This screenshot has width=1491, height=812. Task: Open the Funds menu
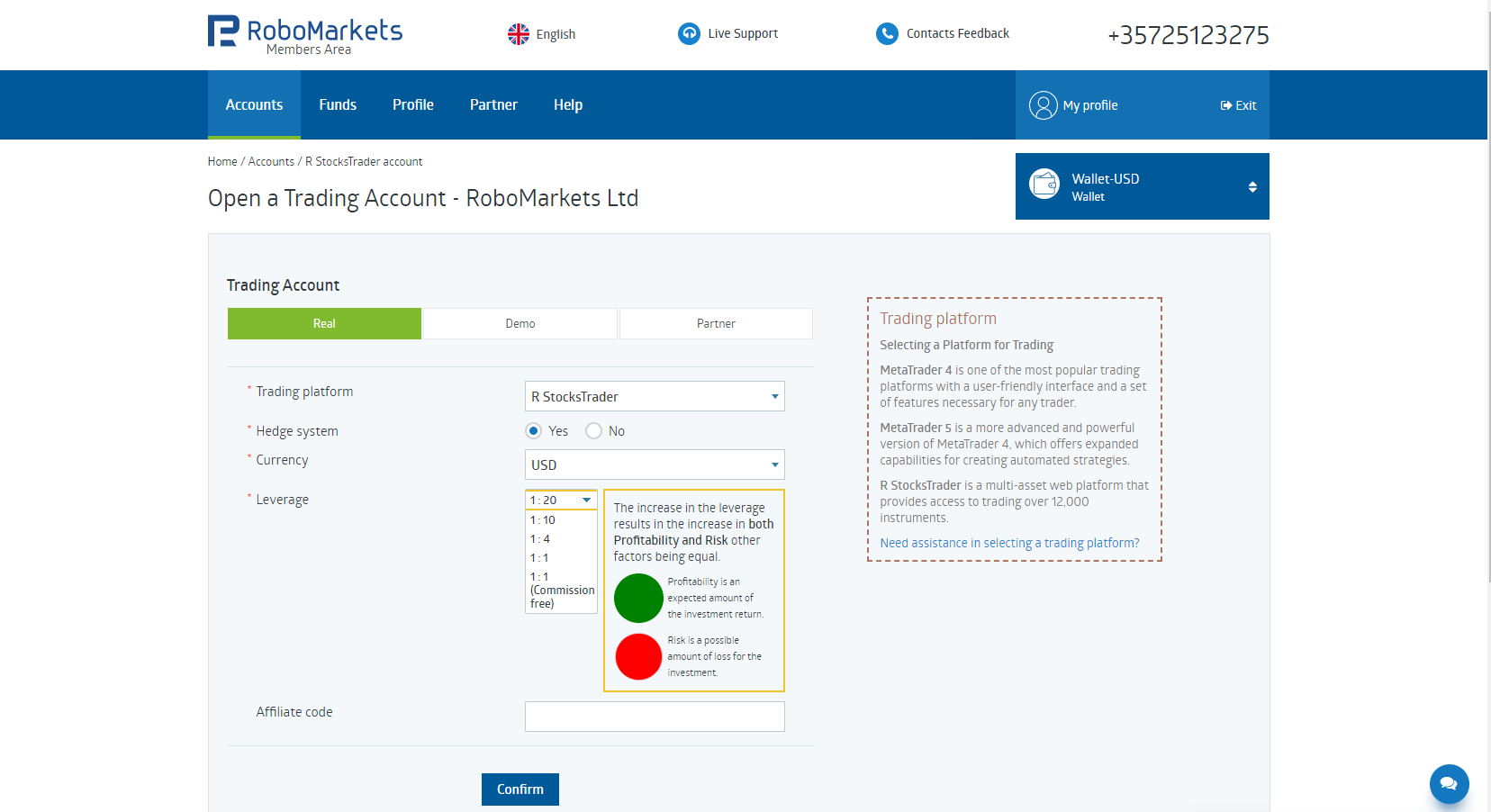(338, 104)
